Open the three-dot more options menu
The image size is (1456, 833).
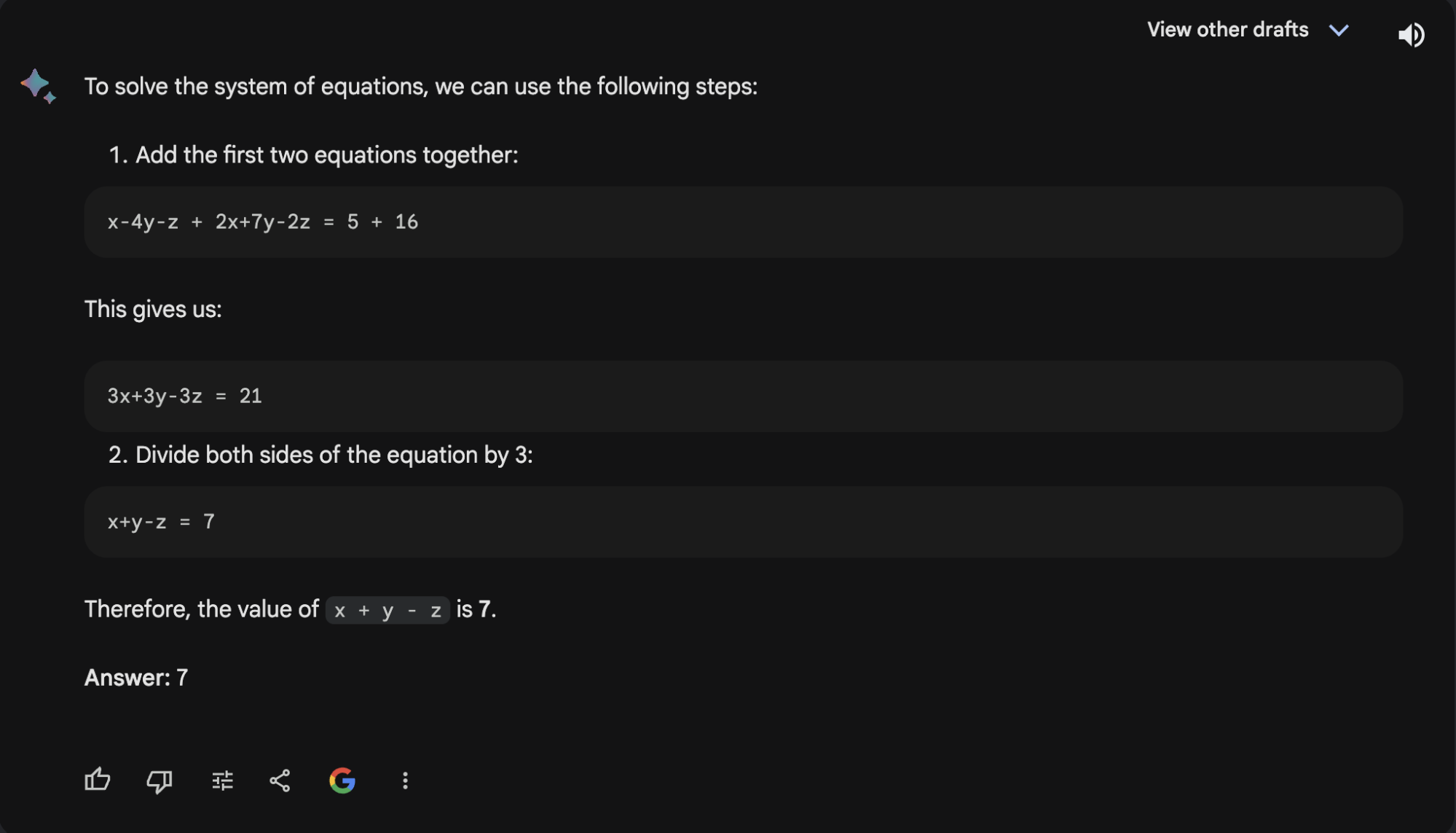[x=405, y=781]
